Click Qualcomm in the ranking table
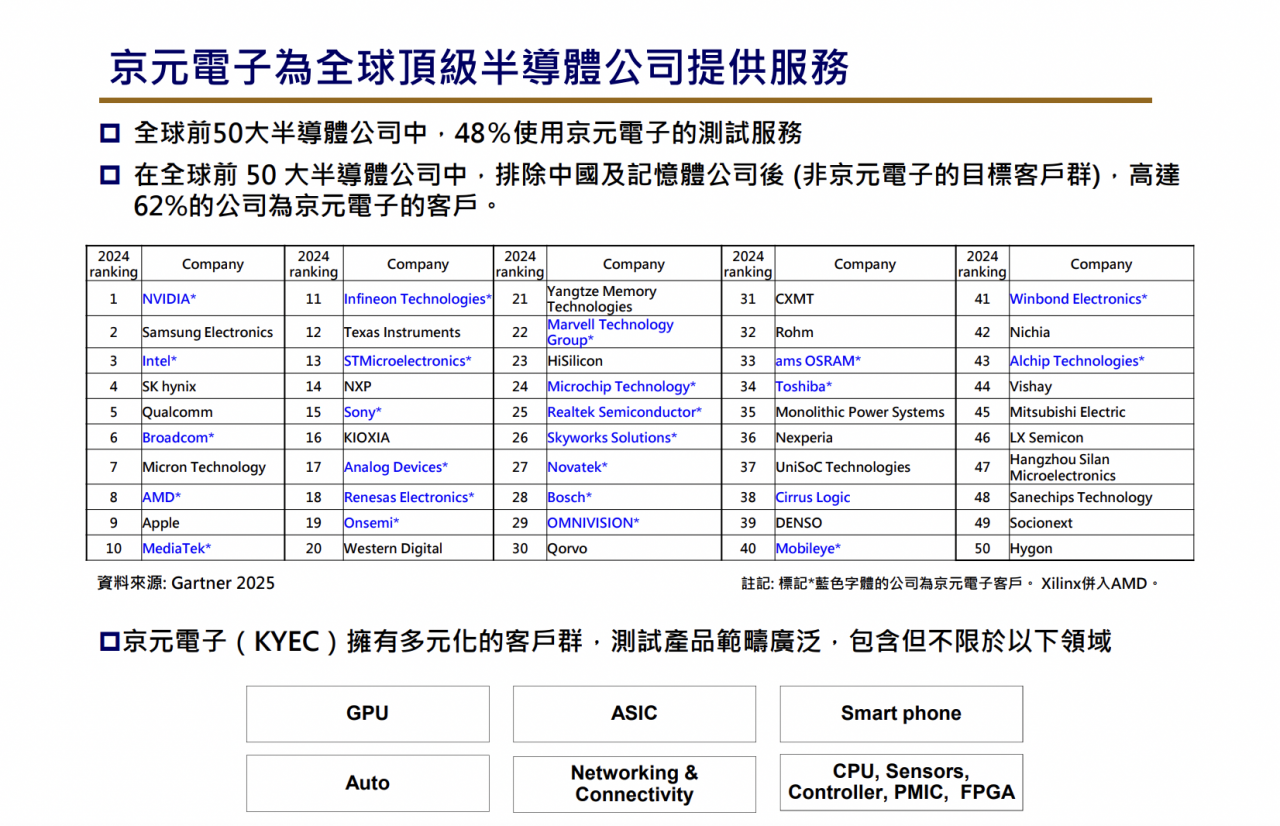The height and width of the screenshot is (826, 1280). click(x=212, y=412)
